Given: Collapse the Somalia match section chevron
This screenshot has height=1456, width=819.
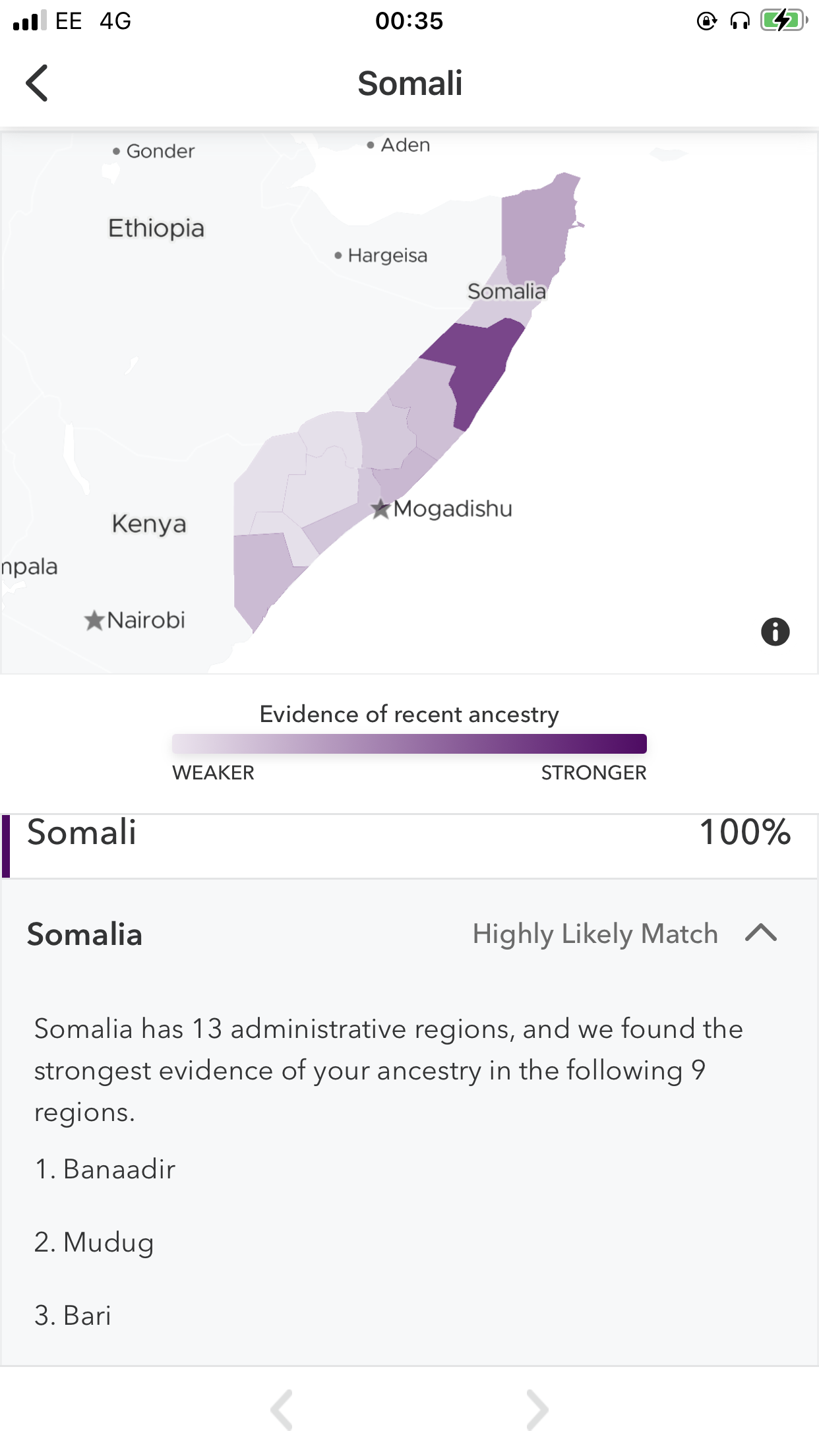Looking at the screenshot, I should tap(761, 933).
